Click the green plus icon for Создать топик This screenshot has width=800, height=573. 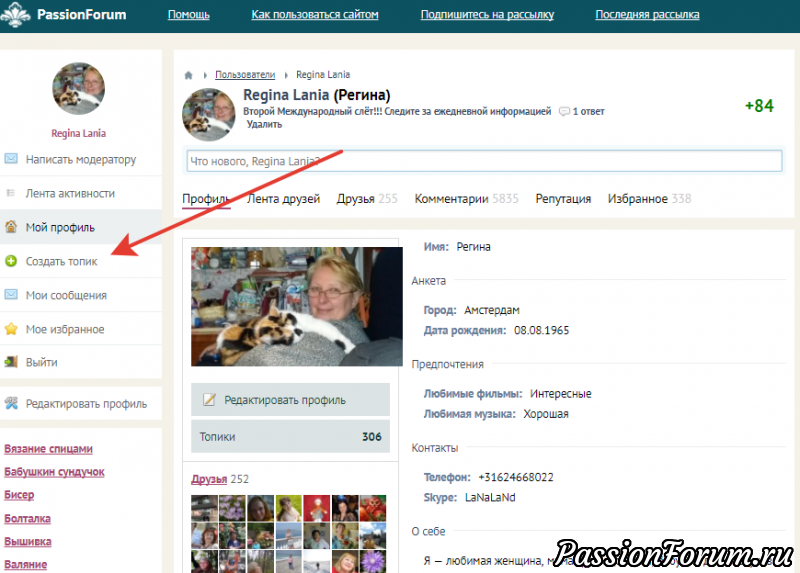tap(11, 261)
